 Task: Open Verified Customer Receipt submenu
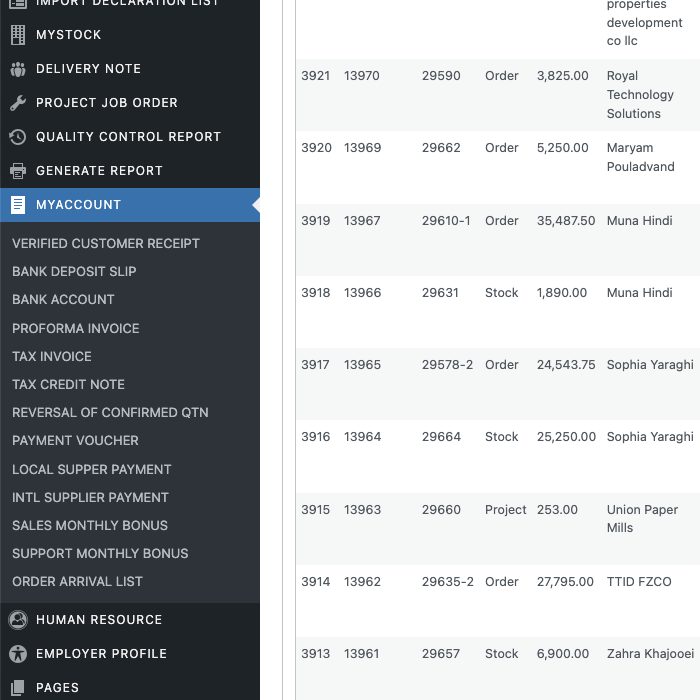pyautogui.click(x=106, y=243)
